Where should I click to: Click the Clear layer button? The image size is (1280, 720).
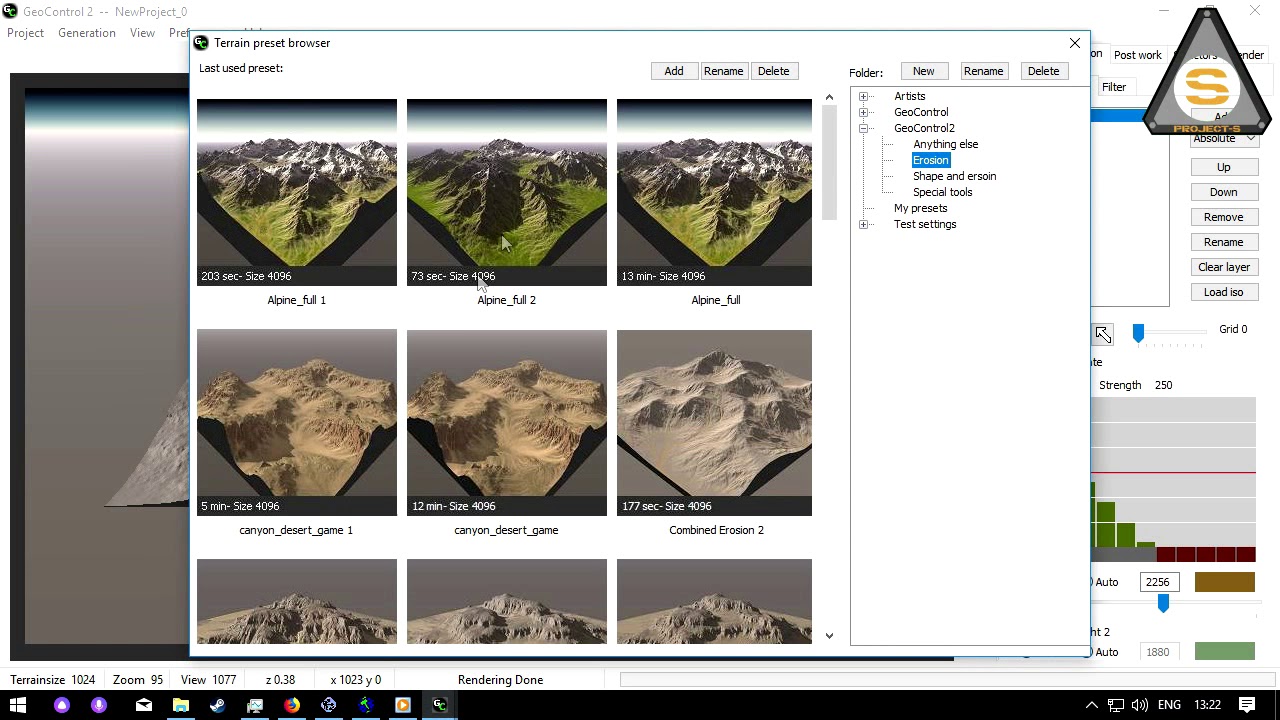click(x=1224, y=267)
